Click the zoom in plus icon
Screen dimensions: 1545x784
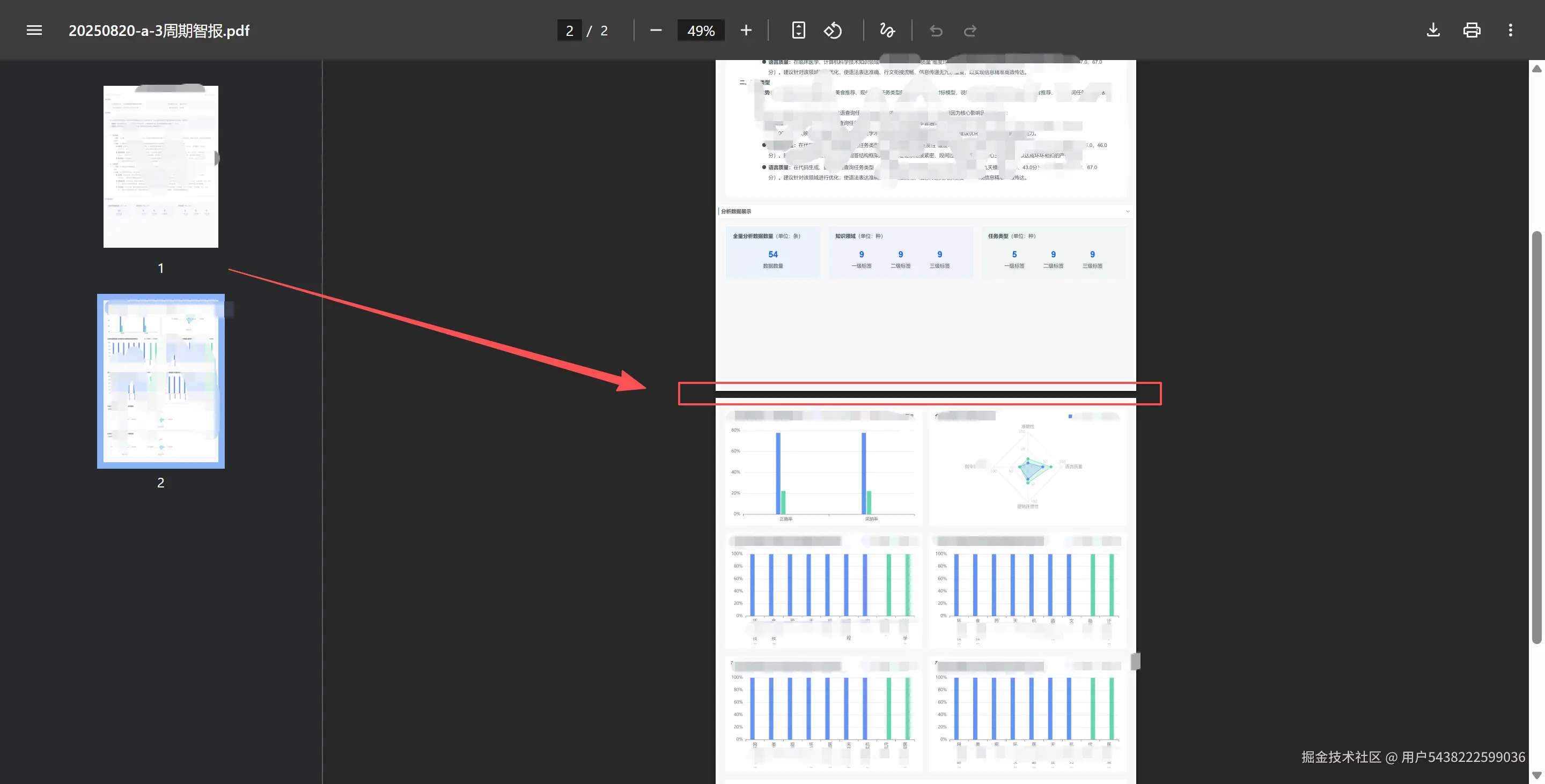(x=746, y=30)
